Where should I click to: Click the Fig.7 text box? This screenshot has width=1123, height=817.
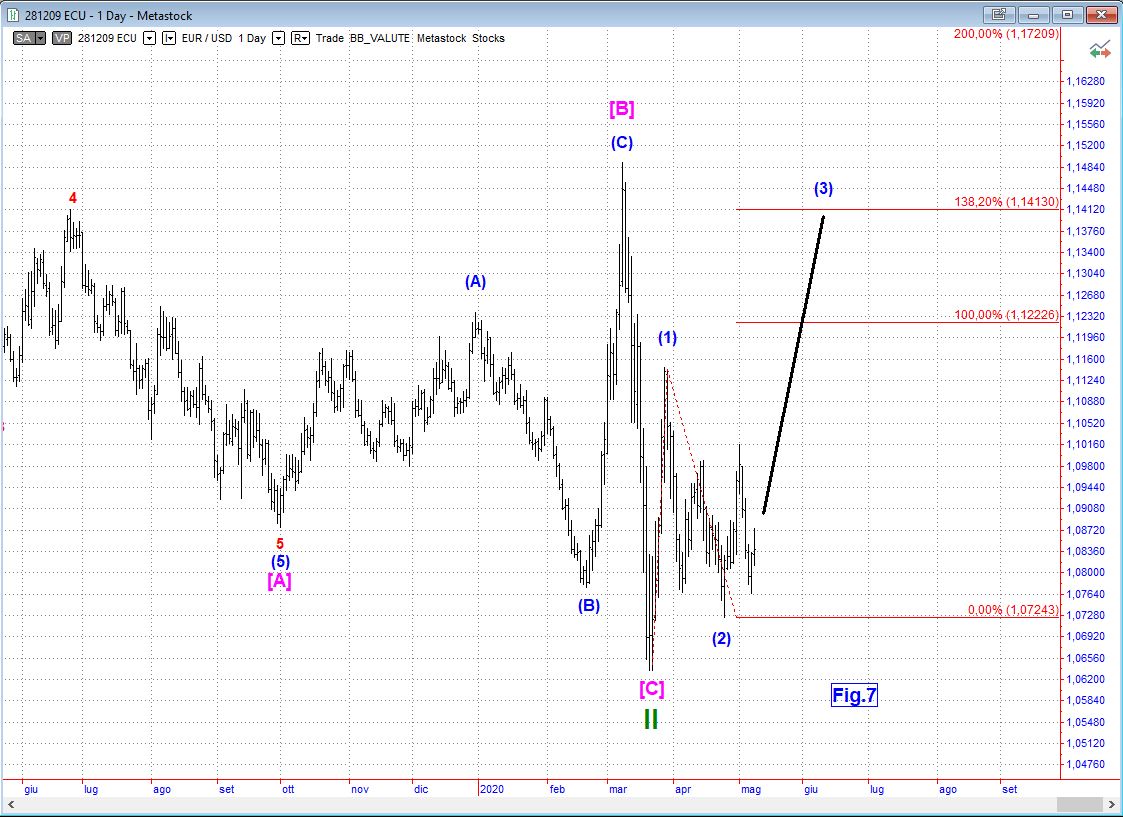click(854, 695)
